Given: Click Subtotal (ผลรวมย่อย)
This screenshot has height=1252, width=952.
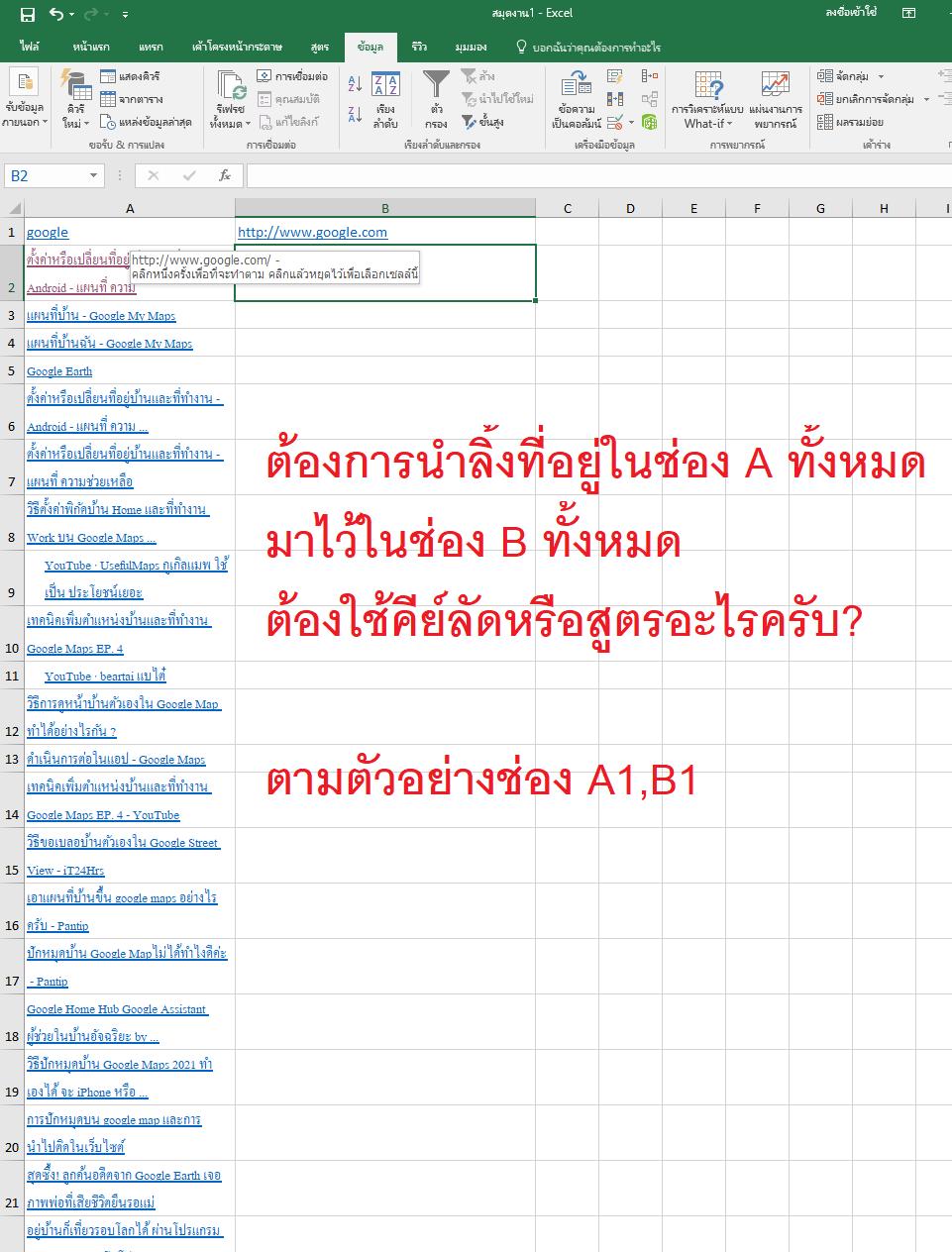Looking at the screenshot, I should (851, 122).
